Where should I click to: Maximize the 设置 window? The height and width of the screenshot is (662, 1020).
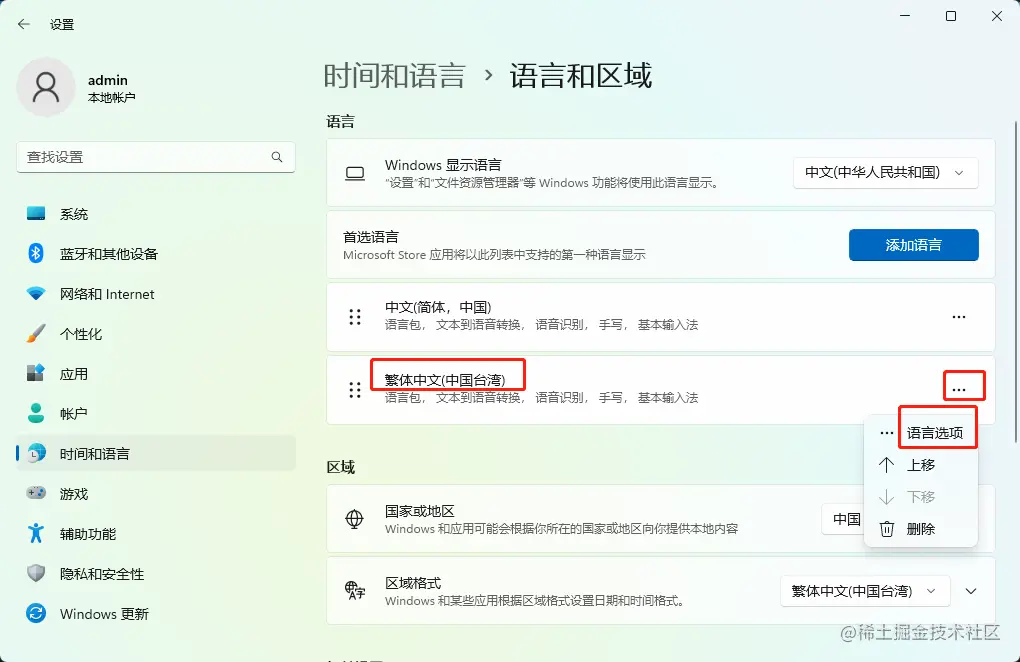[x=950, y=16]
